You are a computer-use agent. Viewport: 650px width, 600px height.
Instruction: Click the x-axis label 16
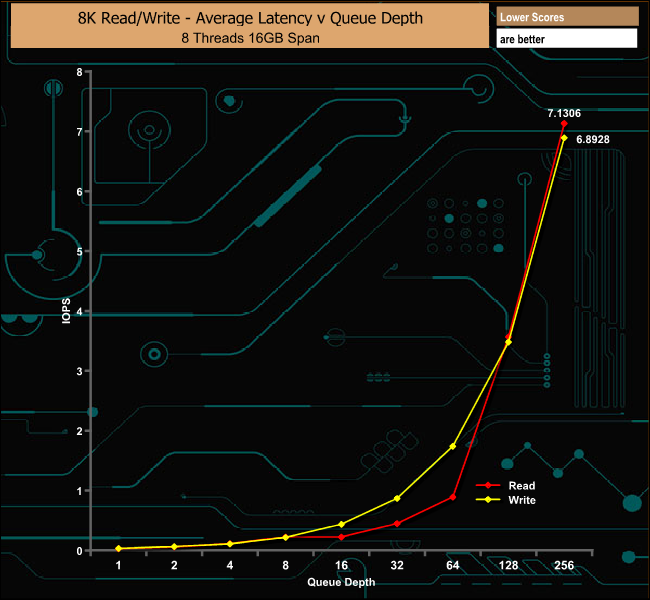tap(342, 565)
